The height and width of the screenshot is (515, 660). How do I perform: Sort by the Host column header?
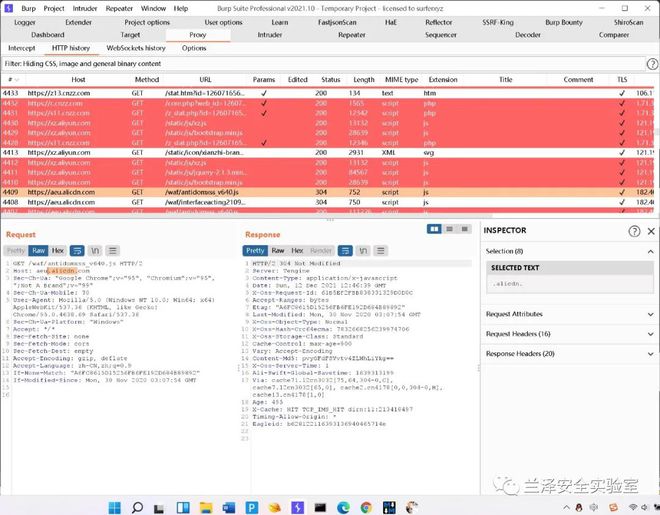[x=78, y=80]
